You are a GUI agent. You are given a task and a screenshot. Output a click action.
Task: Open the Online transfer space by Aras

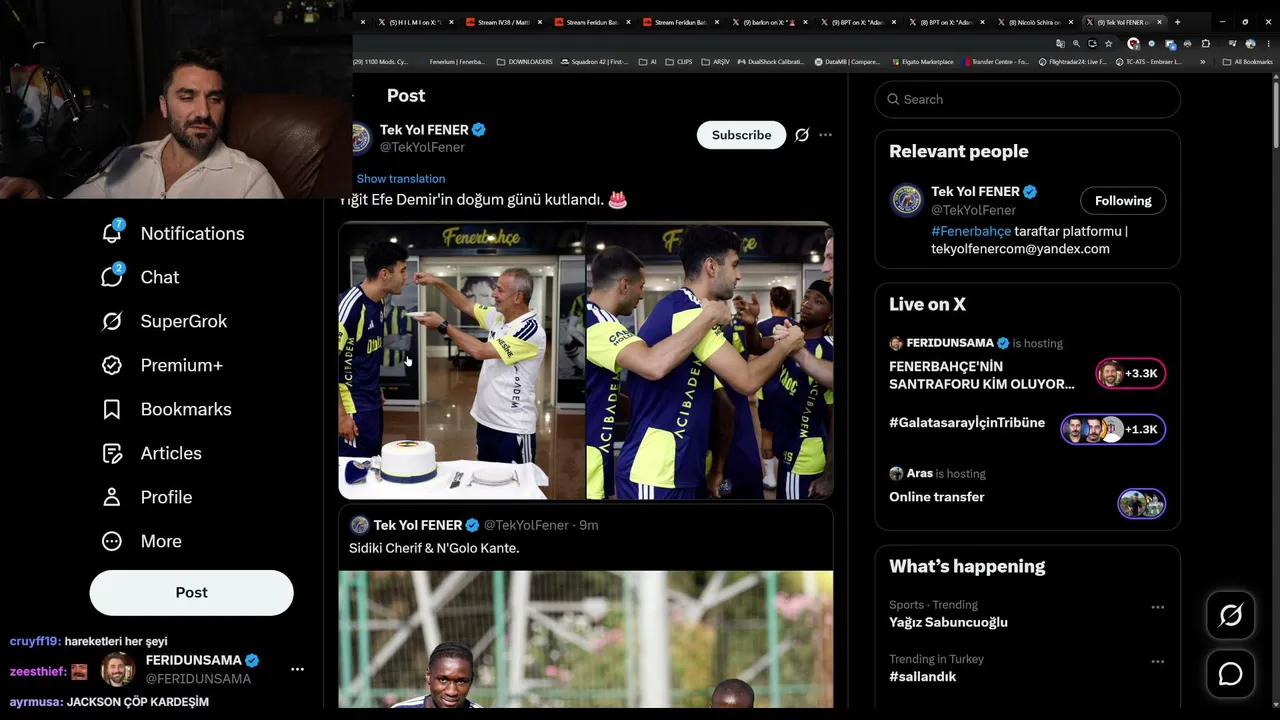[x=937, y=497]
